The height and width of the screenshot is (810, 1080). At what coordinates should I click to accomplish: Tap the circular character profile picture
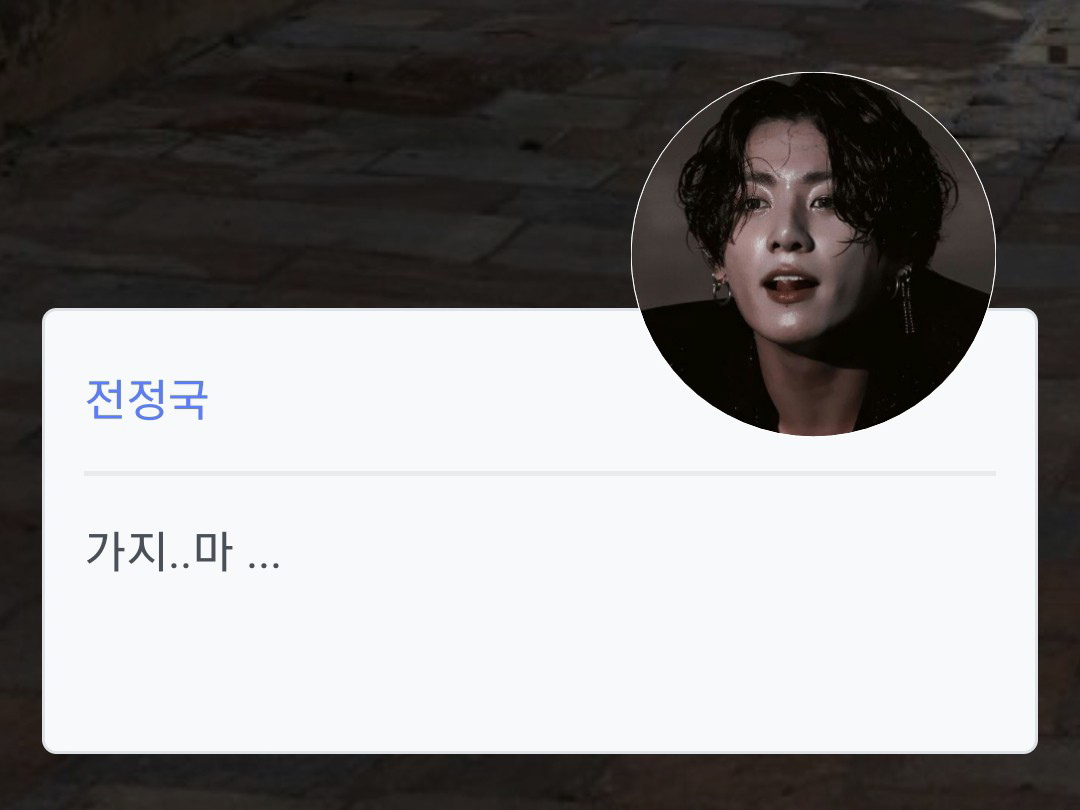click(813, 254)
